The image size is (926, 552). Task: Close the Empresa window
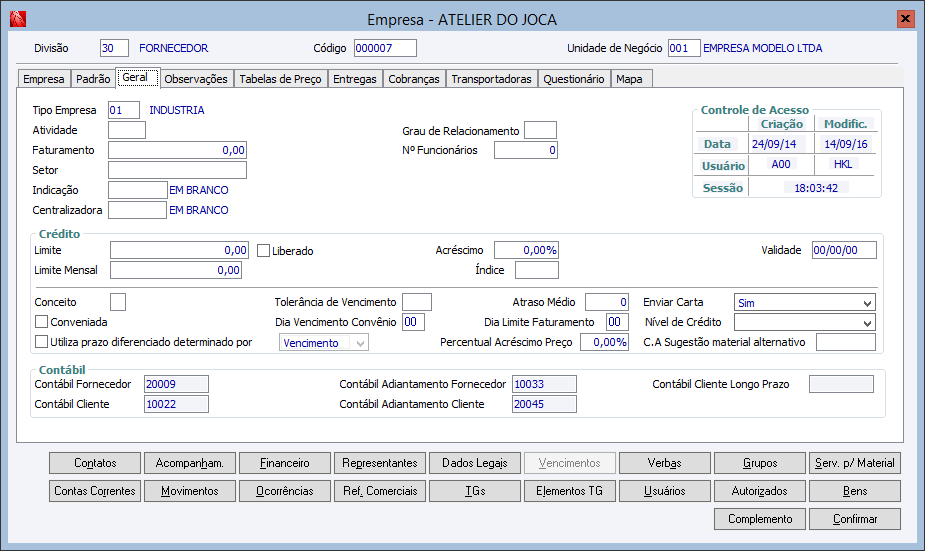(x=905, y=19)
